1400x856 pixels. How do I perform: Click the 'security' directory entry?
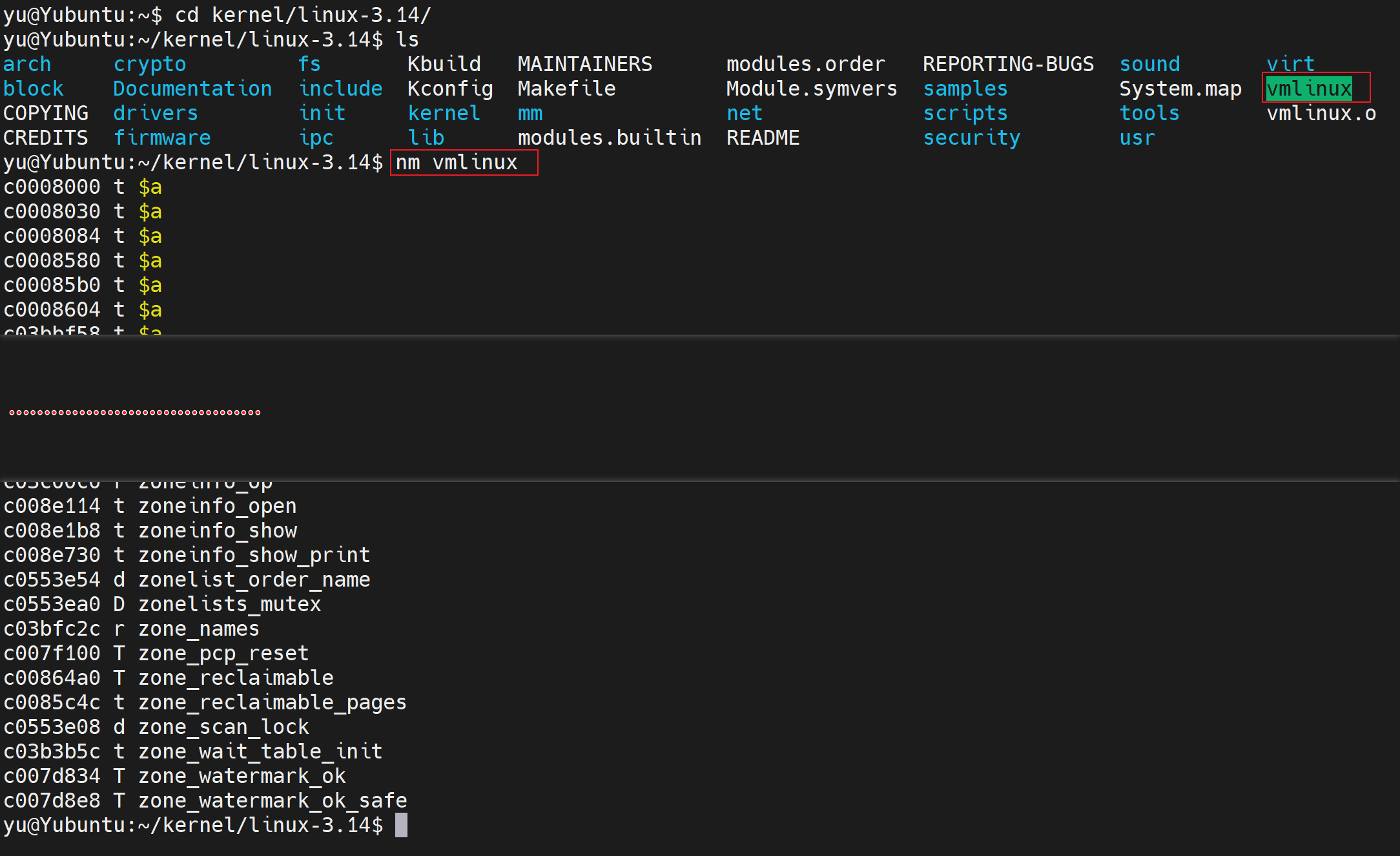[x=971, y=138]
